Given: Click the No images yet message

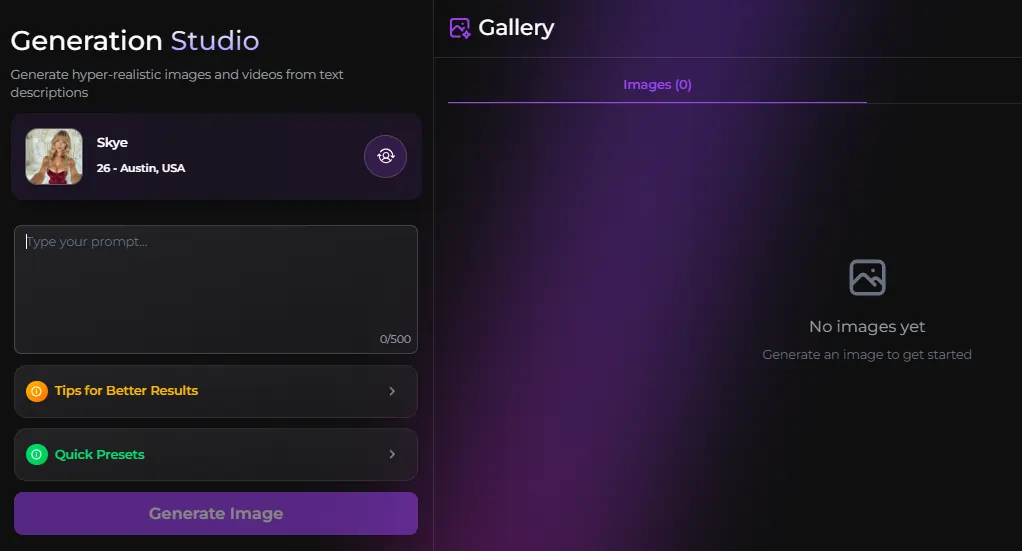Looking at the screenshot, I should tap(867, 327).
